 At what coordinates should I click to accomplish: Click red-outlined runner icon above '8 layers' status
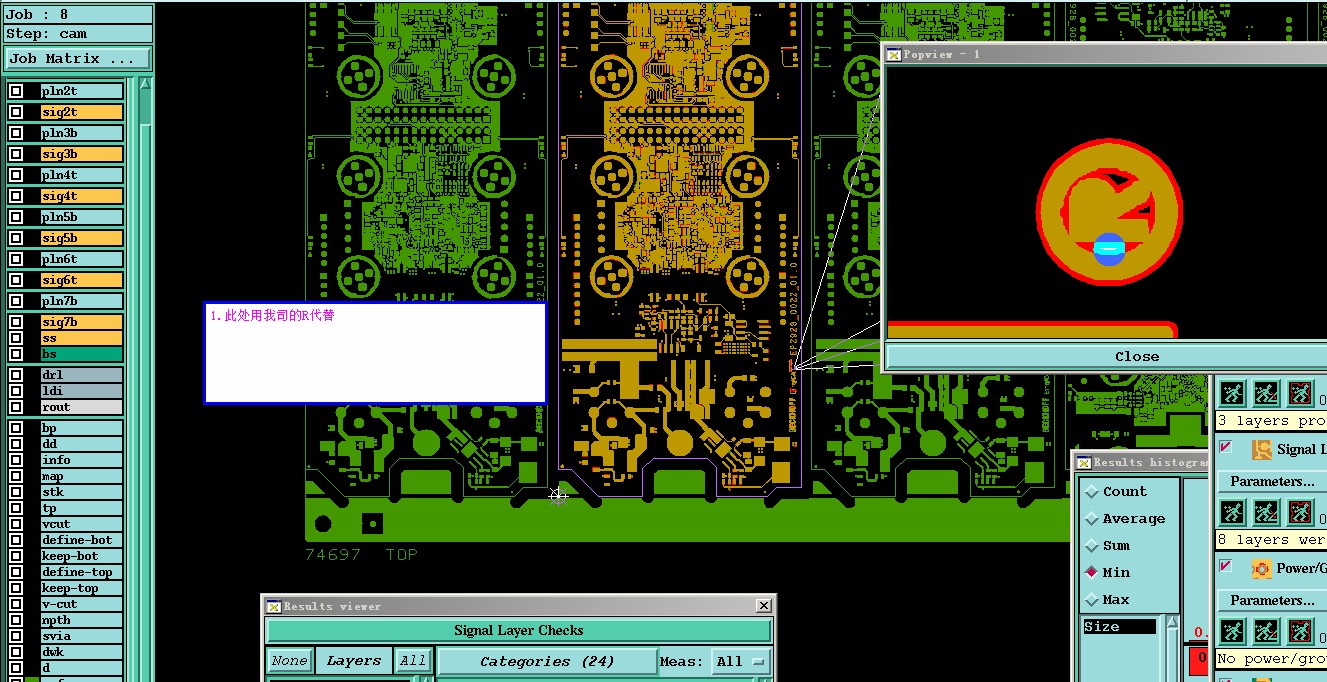1299,514
